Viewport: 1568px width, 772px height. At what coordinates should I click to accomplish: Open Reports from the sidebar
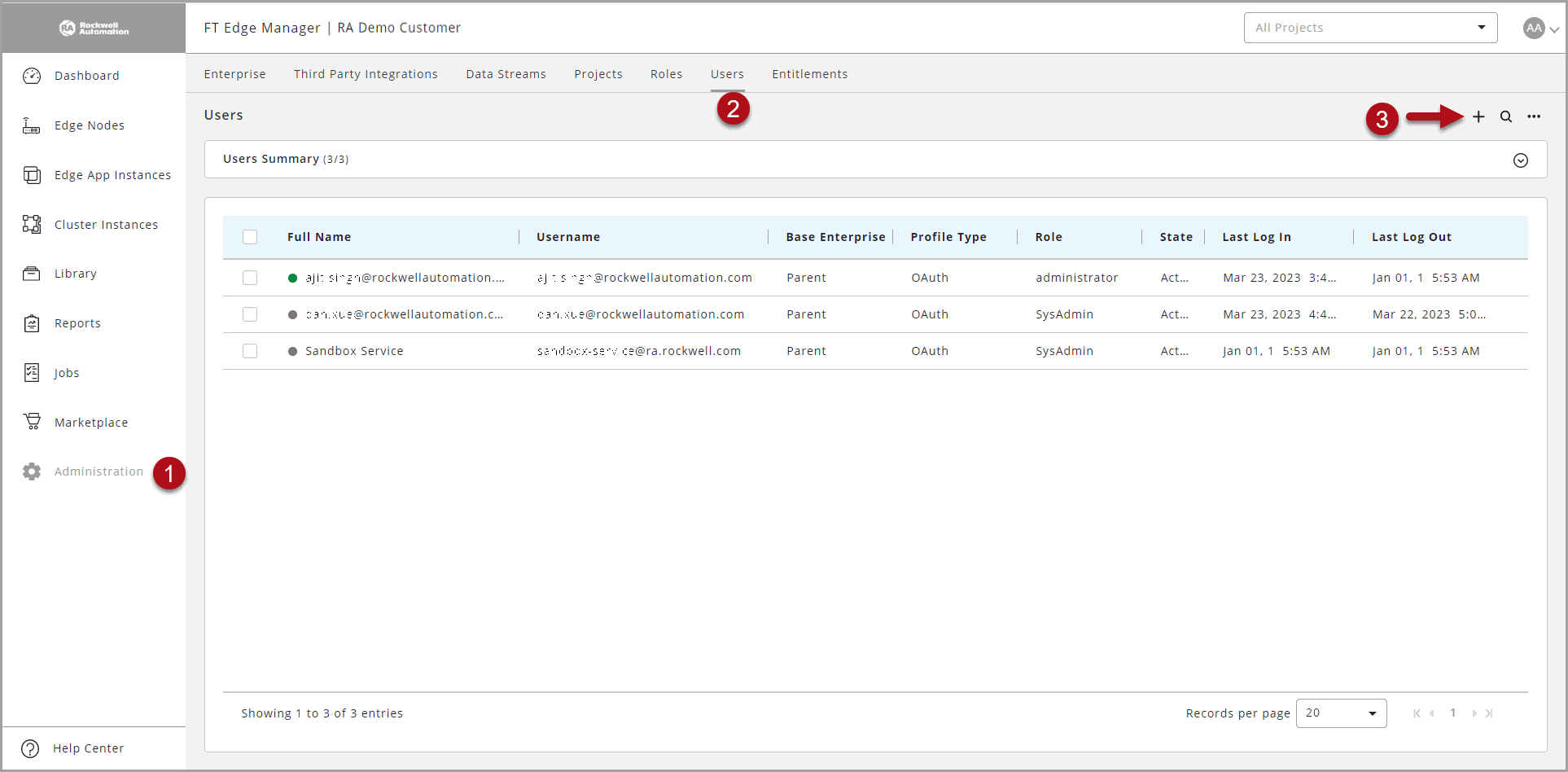pos(77,323)
